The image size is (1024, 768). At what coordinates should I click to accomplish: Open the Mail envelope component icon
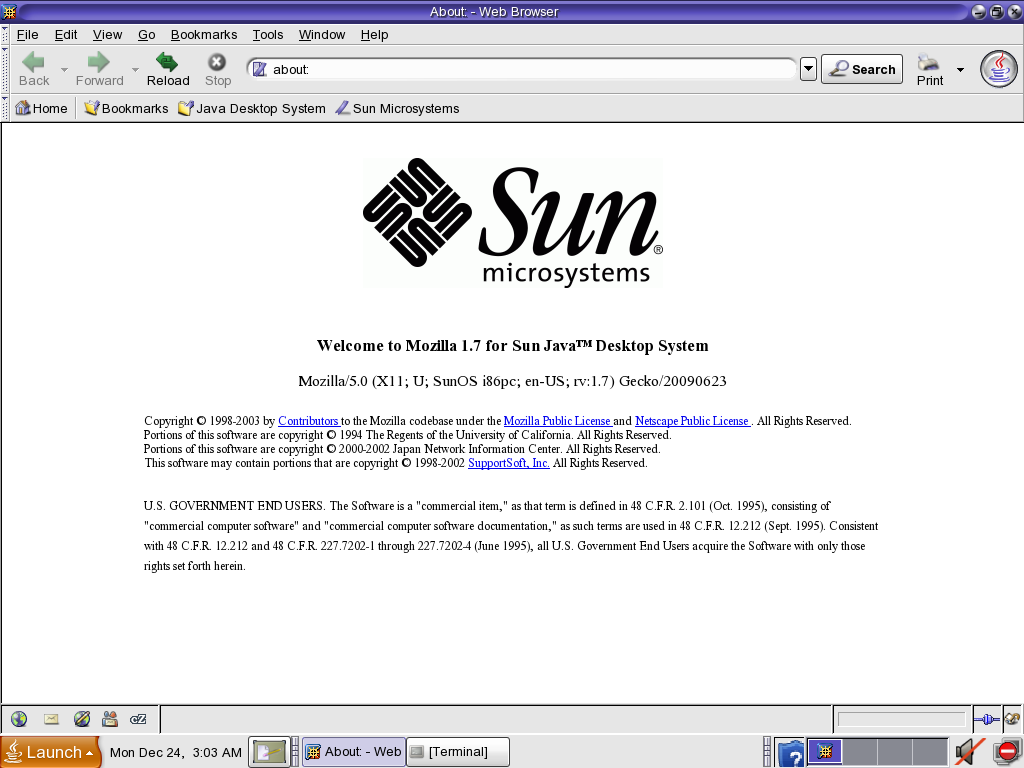[51, 719]
